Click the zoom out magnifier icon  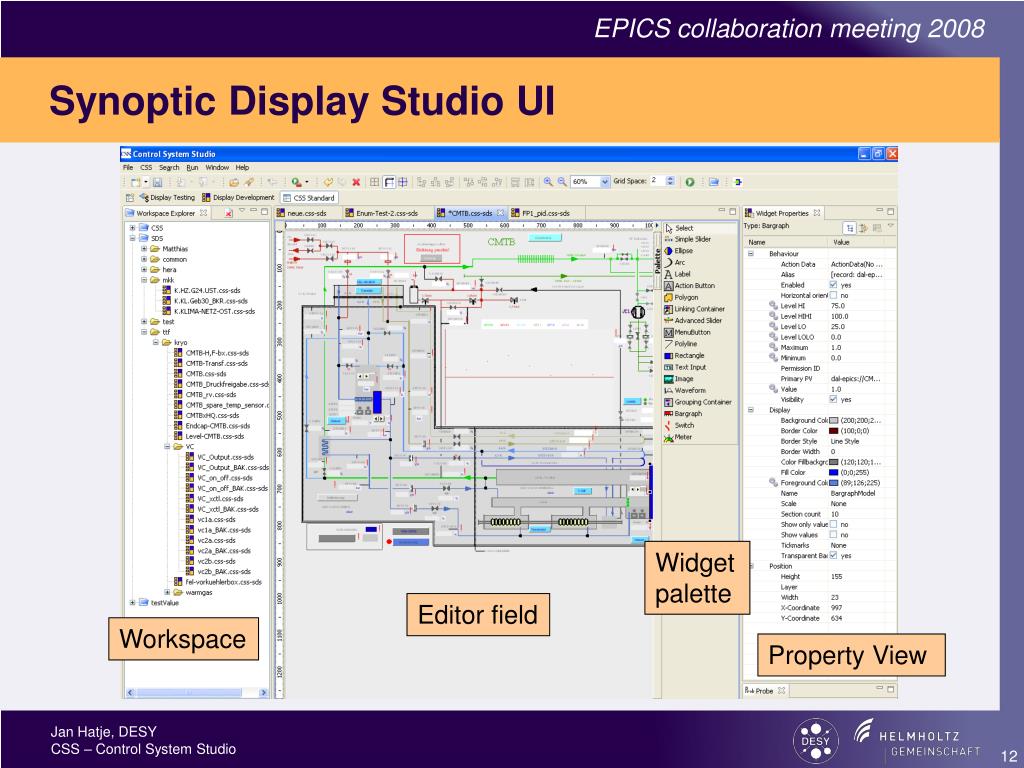click(x=562, y=182)
